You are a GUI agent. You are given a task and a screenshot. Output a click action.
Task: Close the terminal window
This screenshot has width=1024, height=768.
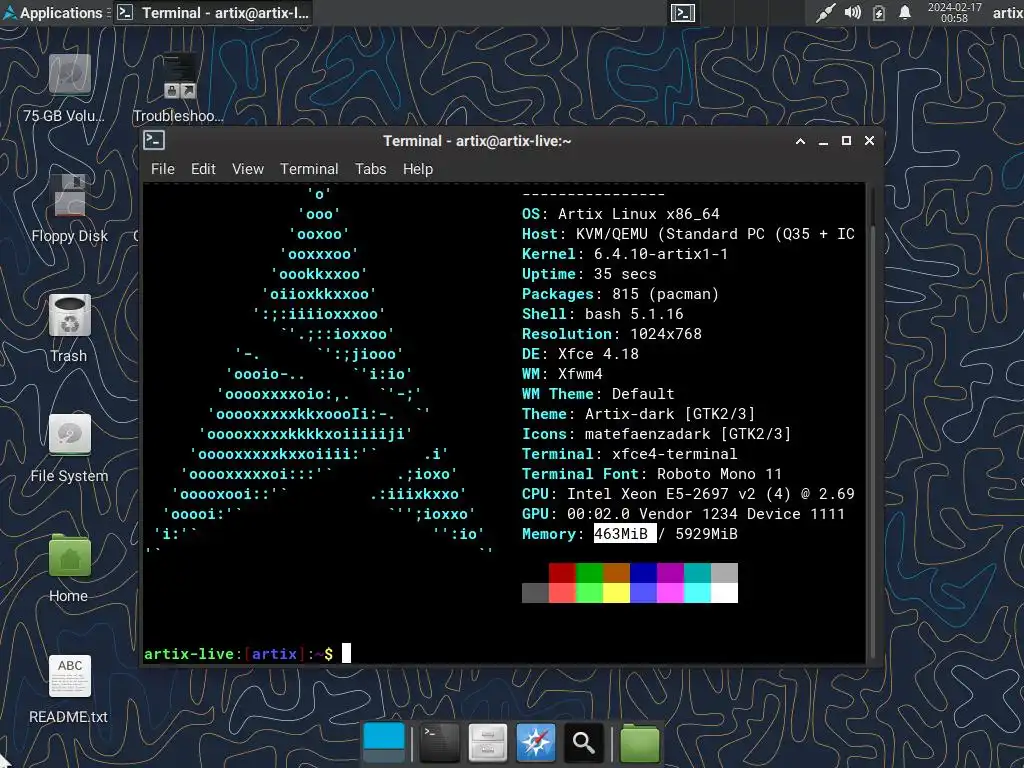coord(869,141)
